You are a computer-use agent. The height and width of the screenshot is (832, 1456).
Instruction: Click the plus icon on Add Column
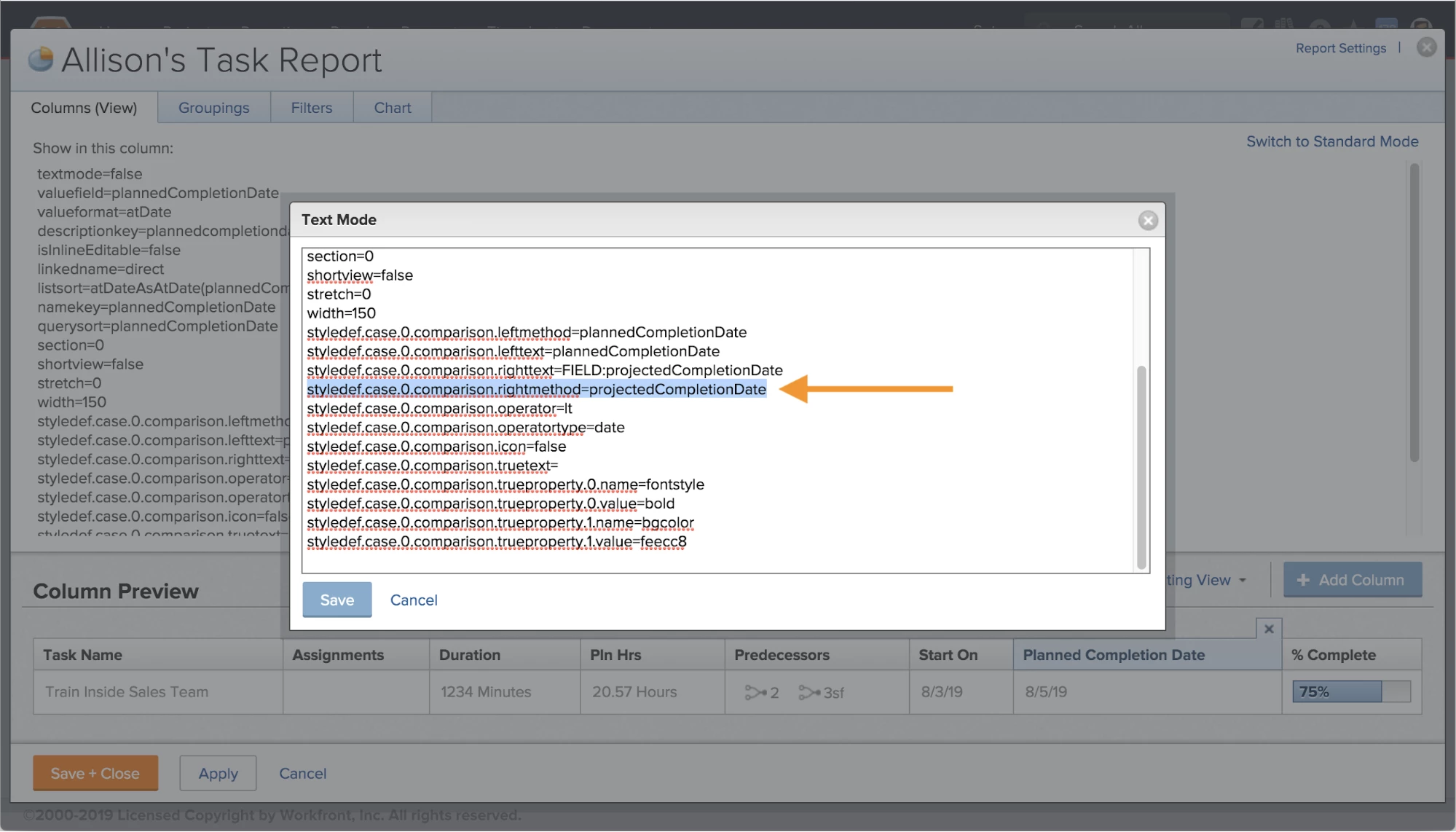[1303, 580]
